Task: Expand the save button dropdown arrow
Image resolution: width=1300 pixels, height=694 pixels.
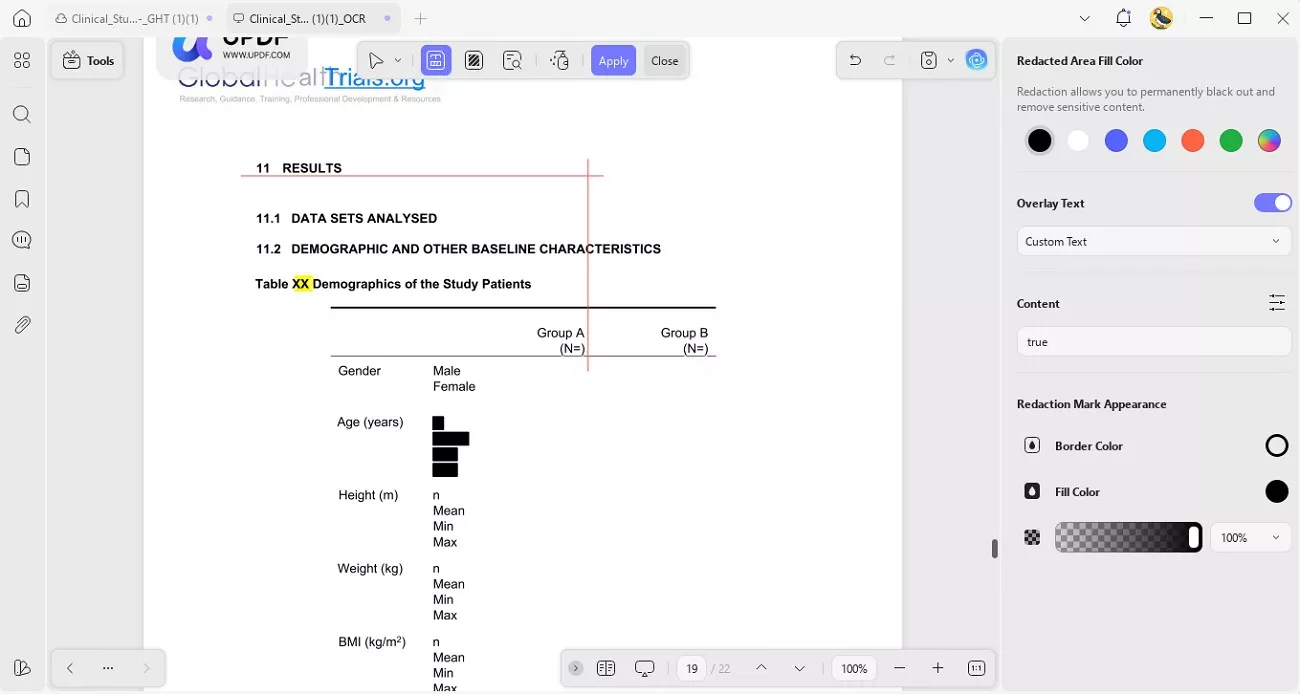Action: (x=951, y=60)
